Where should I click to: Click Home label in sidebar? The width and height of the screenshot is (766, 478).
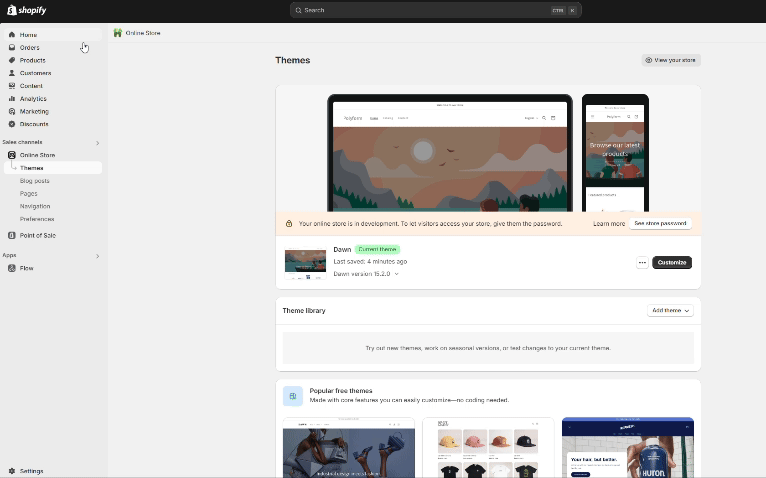tap(28, 35)
